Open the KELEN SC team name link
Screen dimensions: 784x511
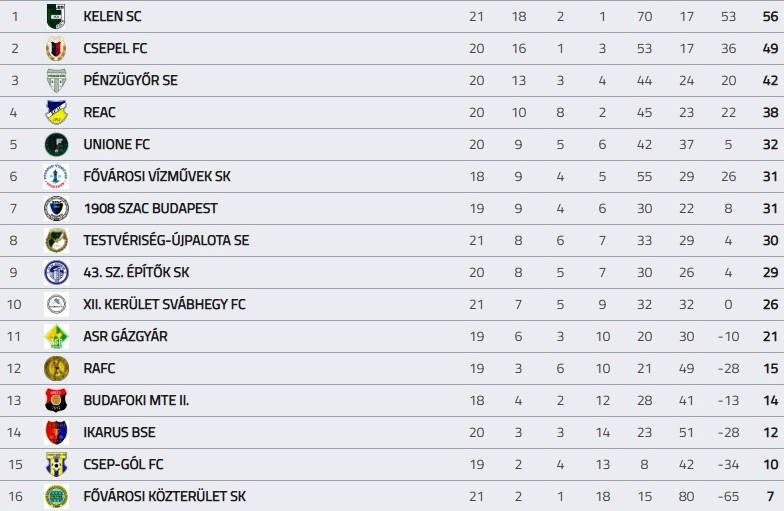pos(112,16)
